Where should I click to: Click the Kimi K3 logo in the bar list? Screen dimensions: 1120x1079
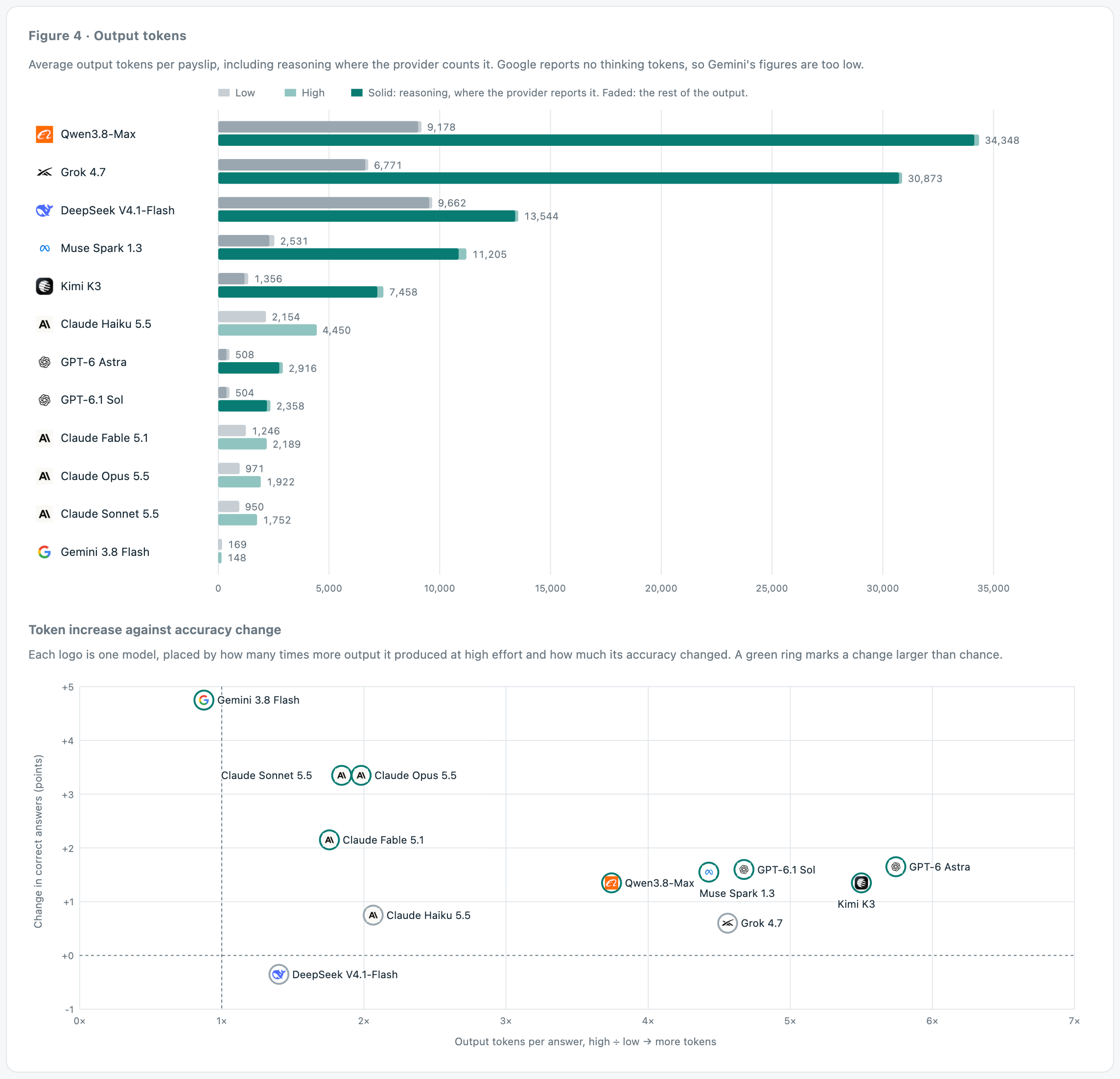(x=45, y=286)
